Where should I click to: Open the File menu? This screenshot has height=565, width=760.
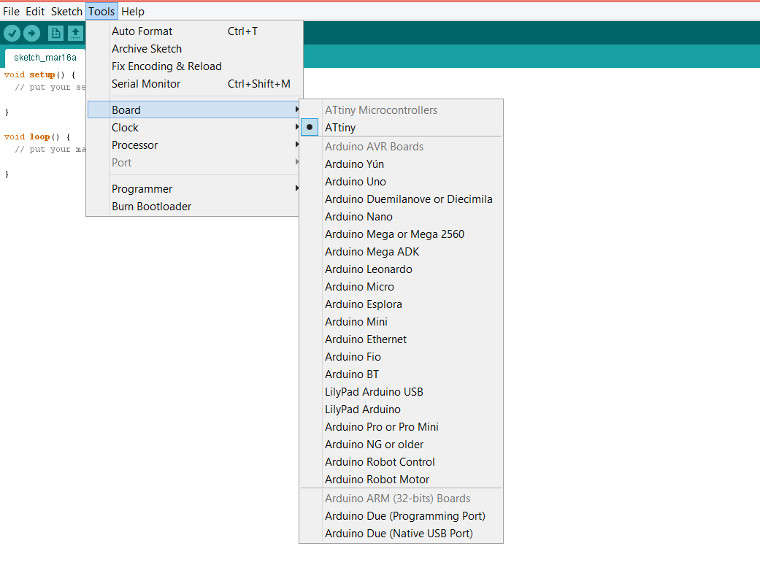(x=11, y=11)
